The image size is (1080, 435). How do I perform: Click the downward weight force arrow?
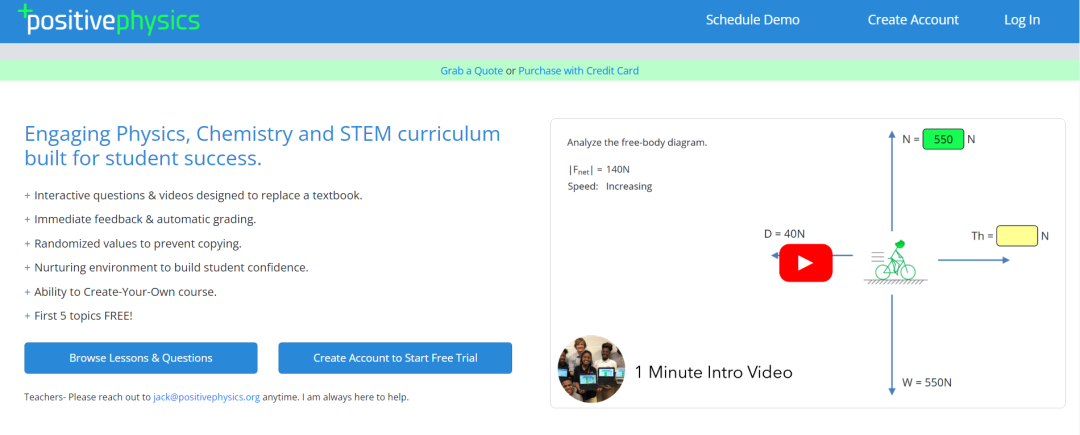891,340
